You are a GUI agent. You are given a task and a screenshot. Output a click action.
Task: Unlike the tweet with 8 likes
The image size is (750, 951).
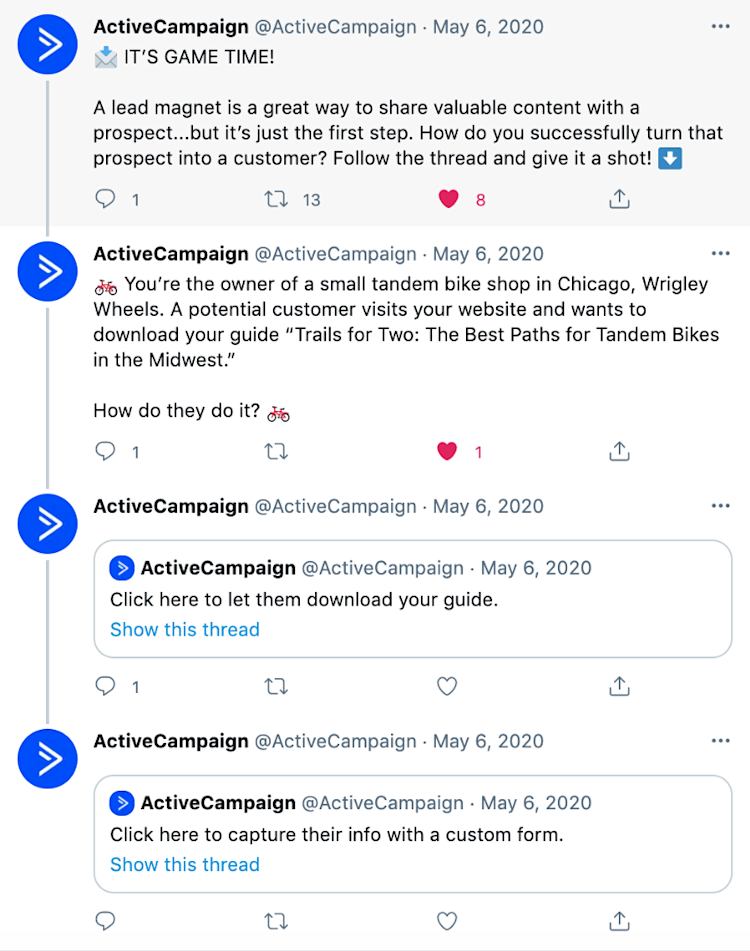coord(448,198)
